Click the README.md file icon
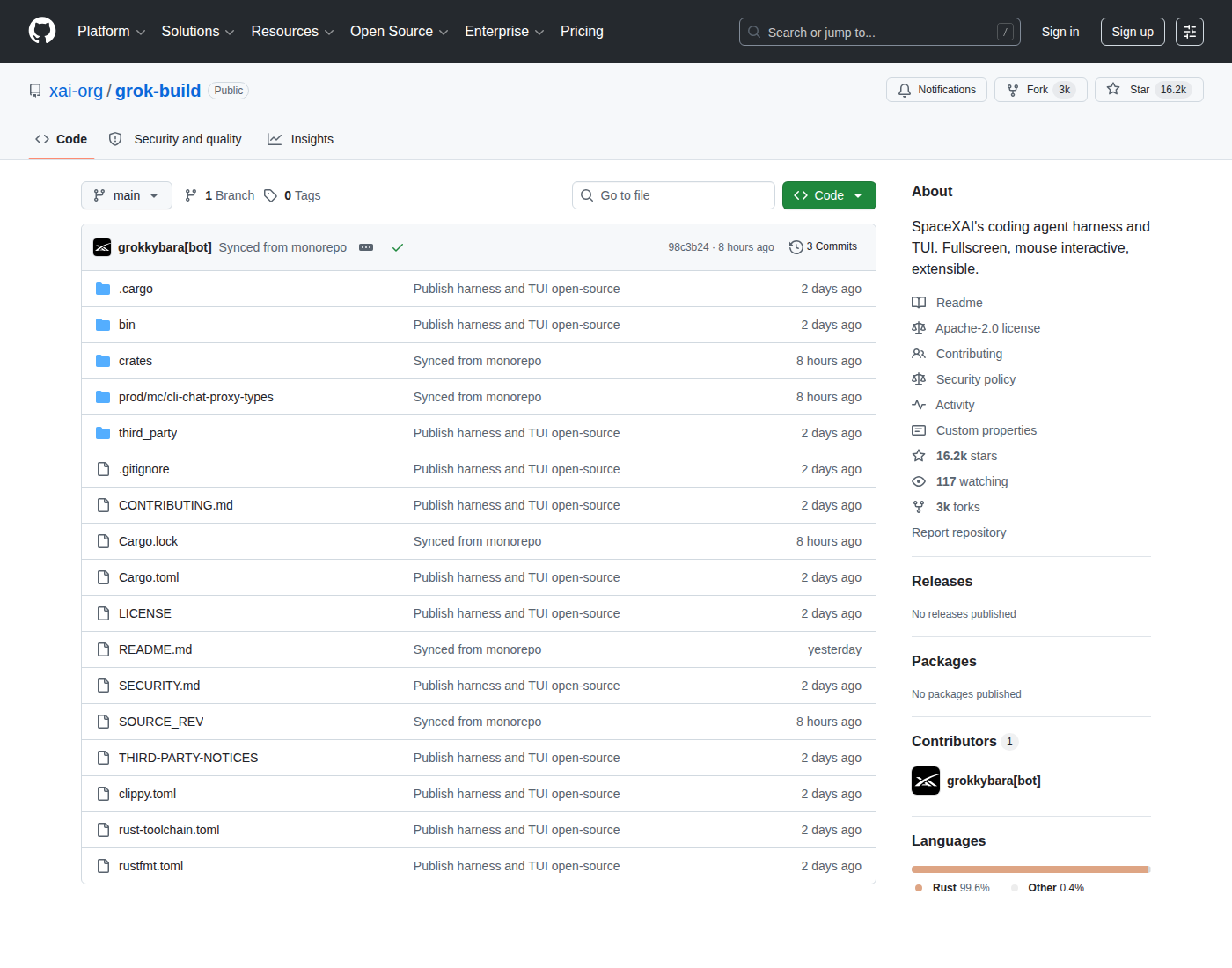1232x968 pixels. [x=103, y=649]
